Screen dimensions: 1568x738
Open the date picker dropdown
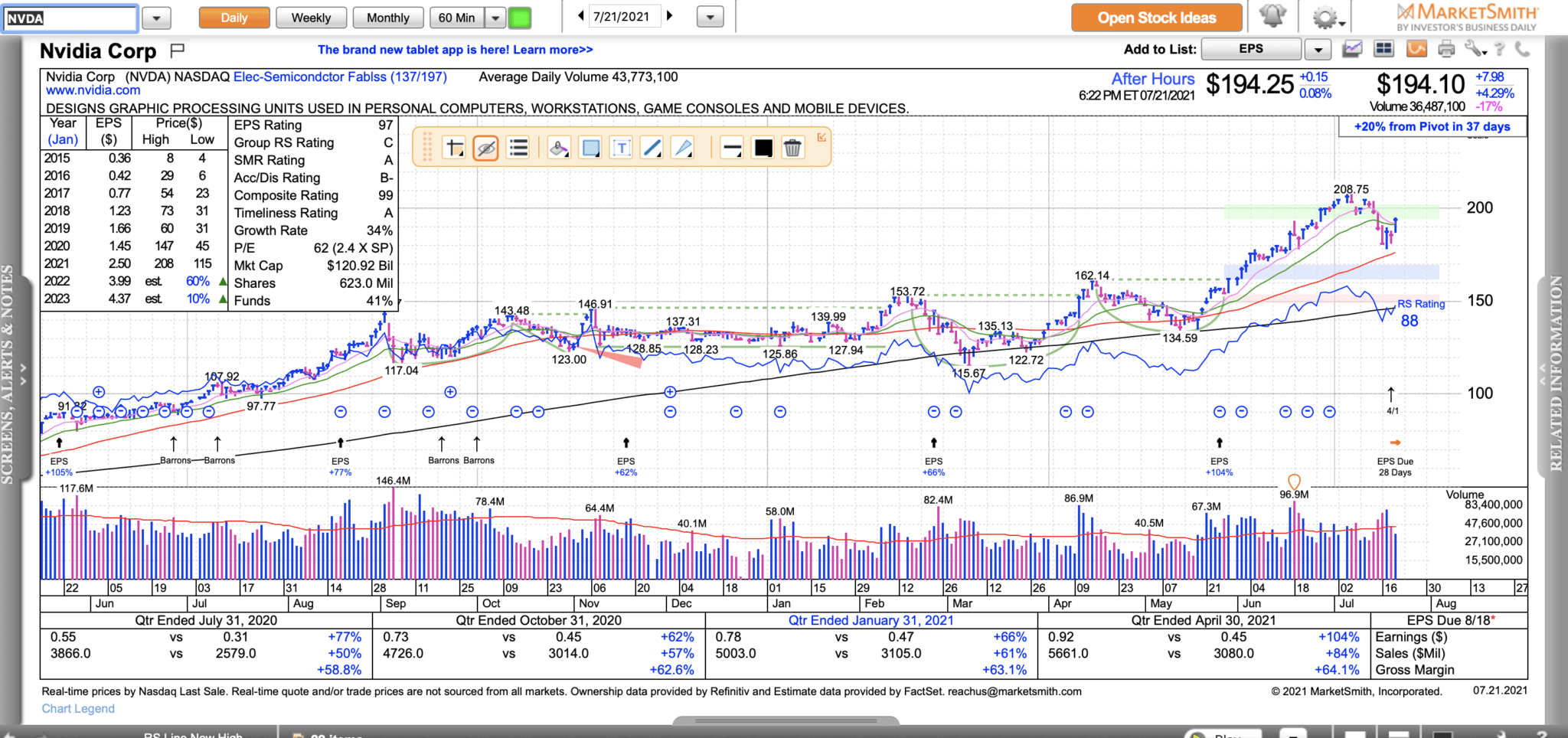[x=710, y=17]
